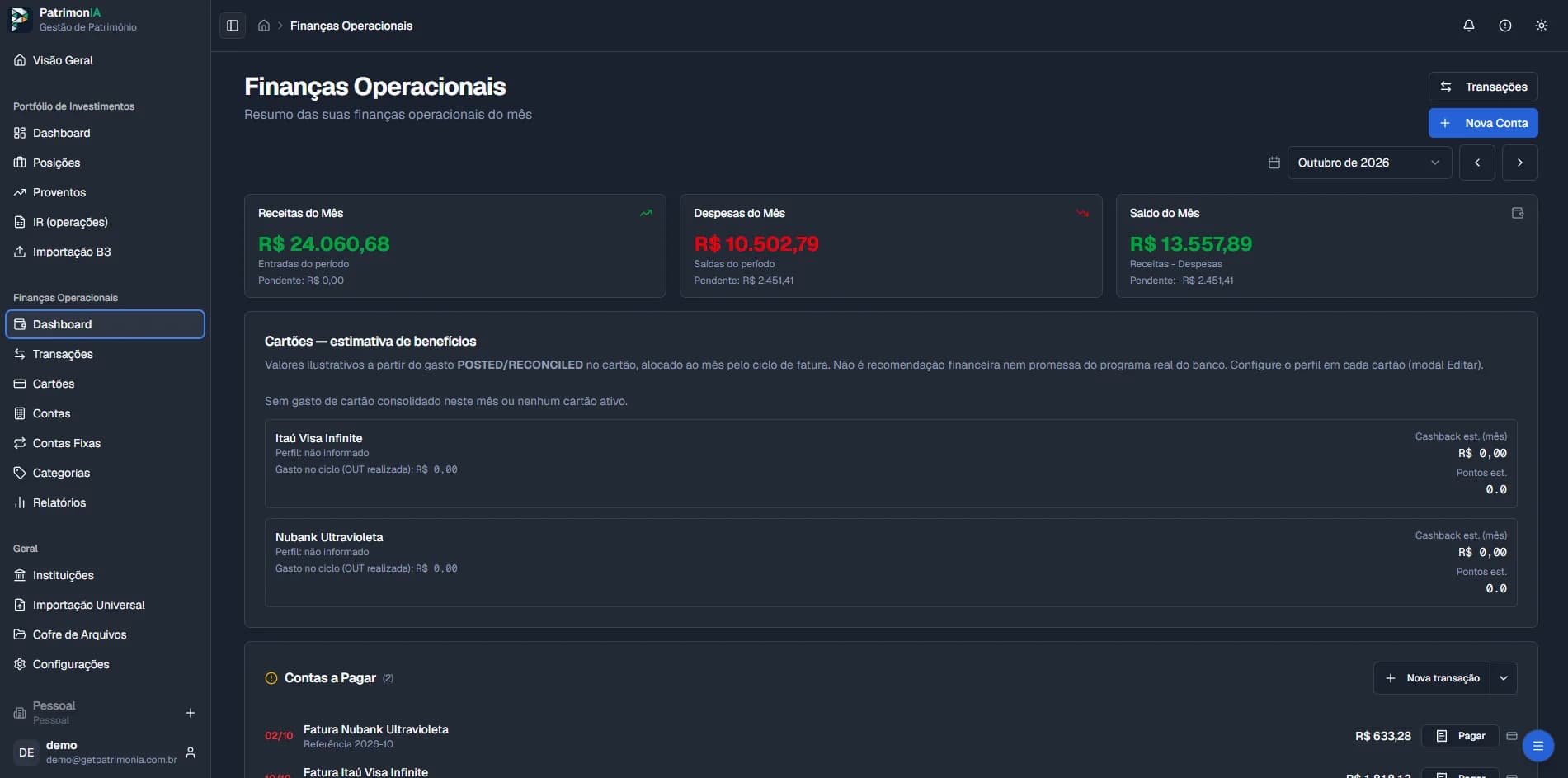This screenshot has width=1568, height=778.
Task: Open Cartões in sidebar
Action: (105, 384)
